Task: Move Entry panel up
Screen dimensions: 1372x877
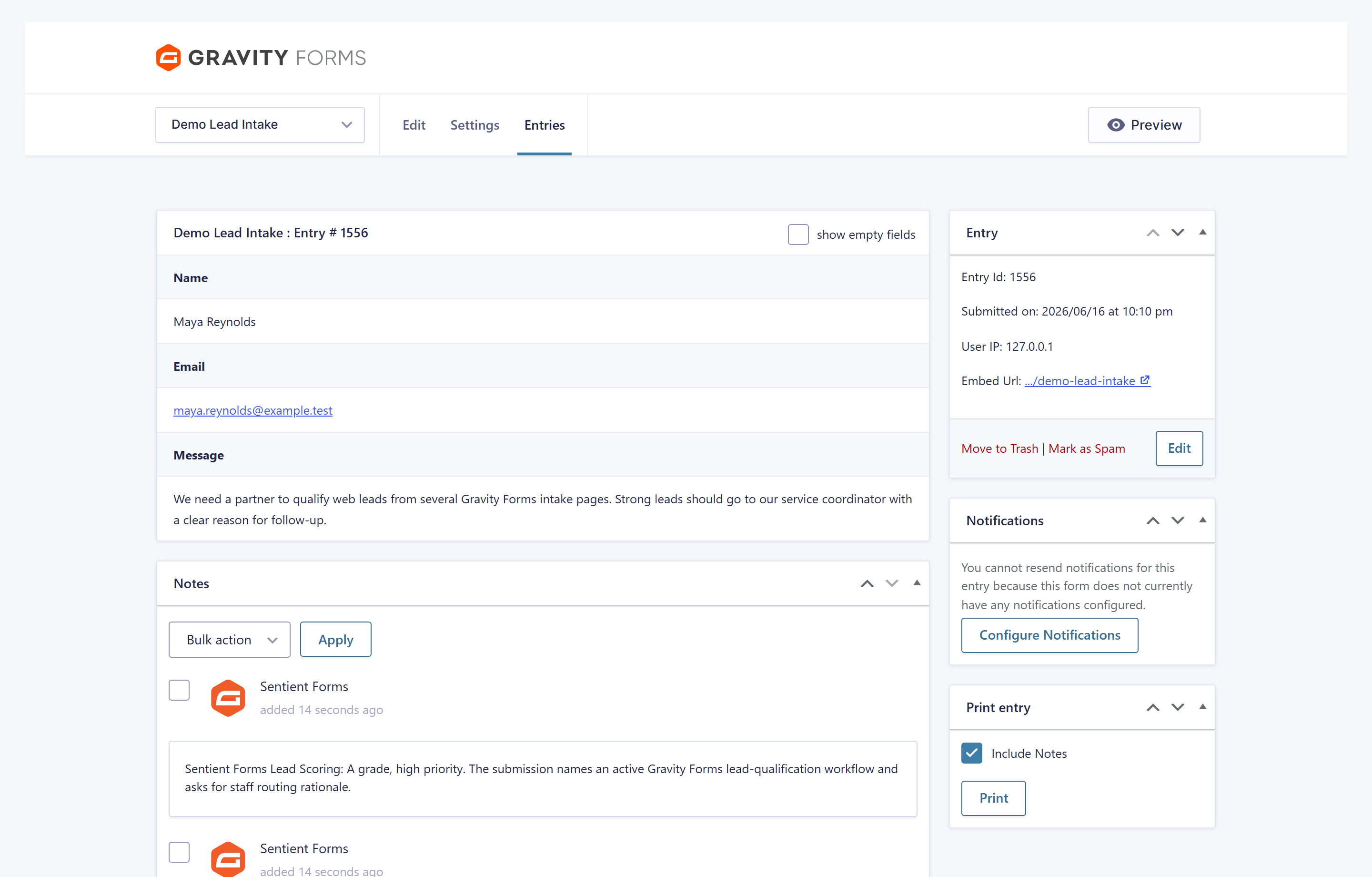Action: click(x=1153, y=233)
